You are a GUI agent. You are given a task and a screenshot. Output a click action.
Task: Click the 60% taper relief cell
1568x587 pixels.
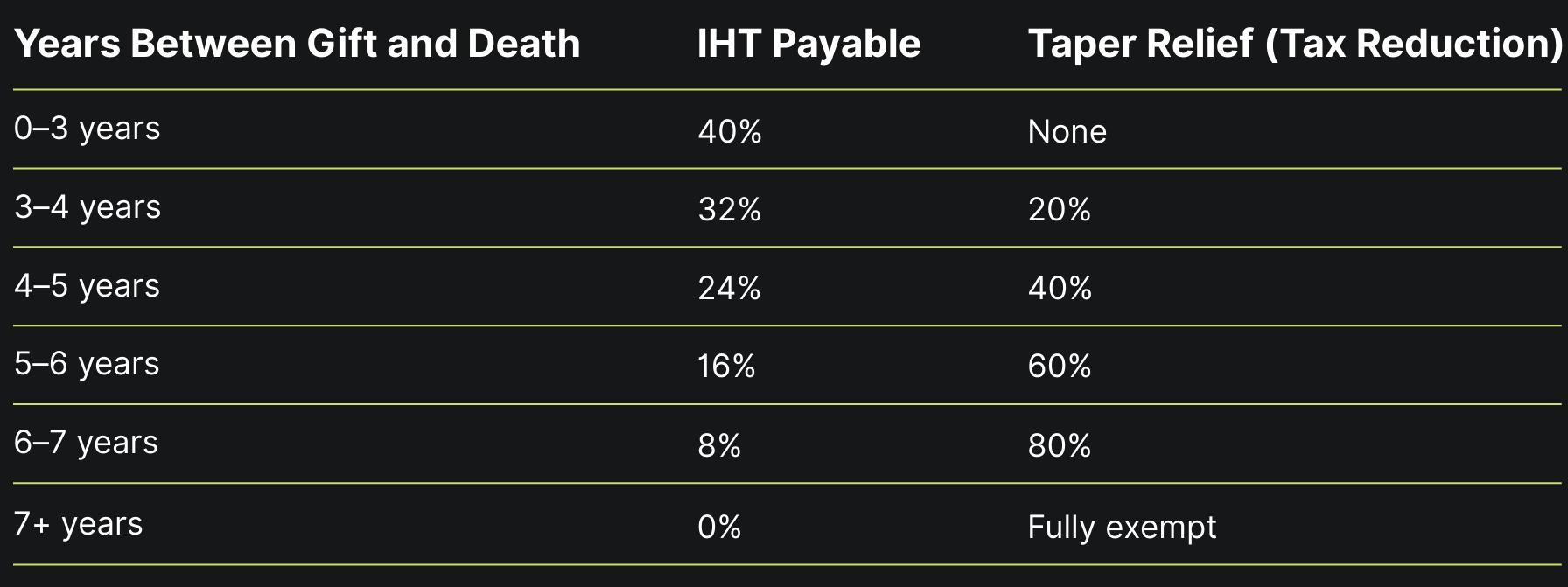[x=1060, y=367]
